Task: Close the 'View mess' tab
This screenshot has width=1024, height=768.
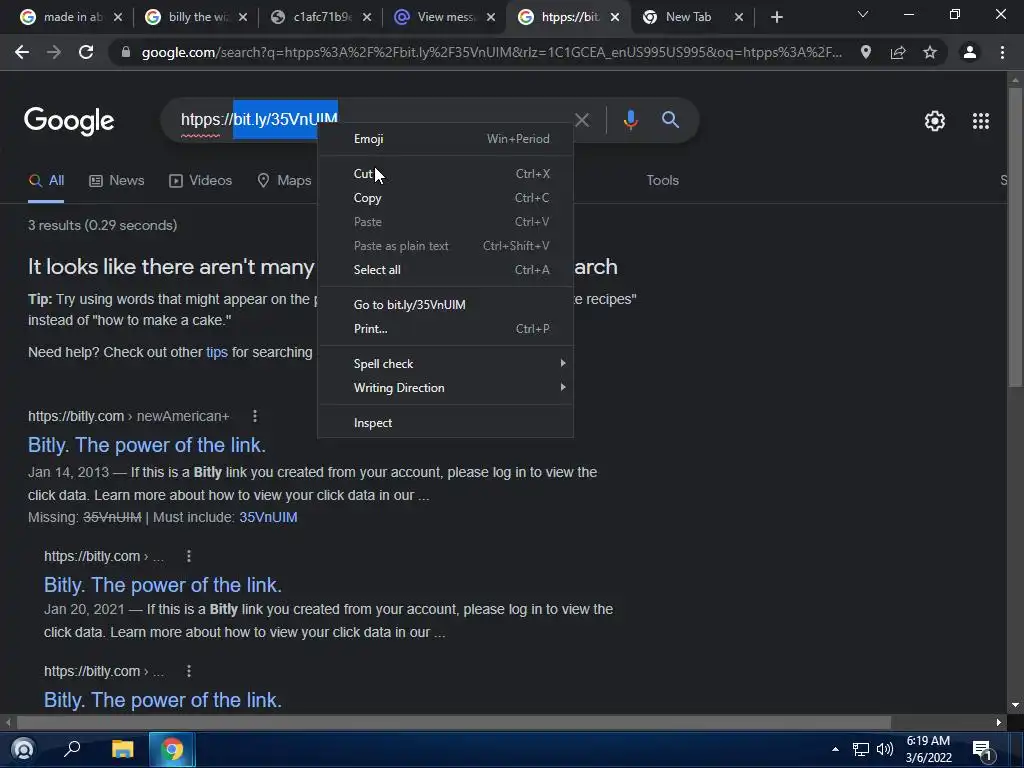Action: pos(491,18)
